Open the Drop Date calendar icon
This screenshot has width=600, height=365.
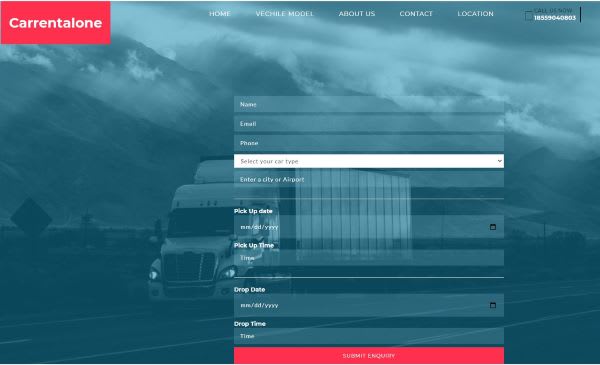(493, 305)
